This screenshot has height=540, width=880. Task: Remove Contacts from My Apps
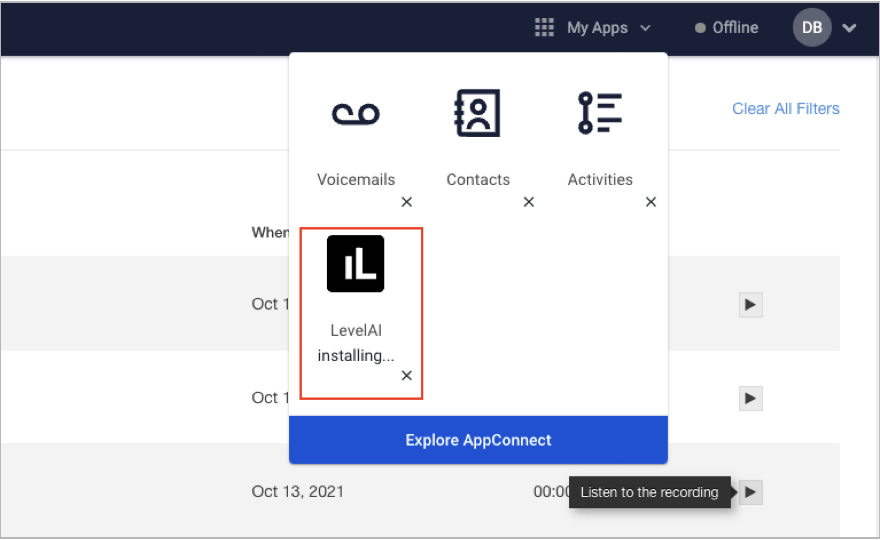coord(529,202)
